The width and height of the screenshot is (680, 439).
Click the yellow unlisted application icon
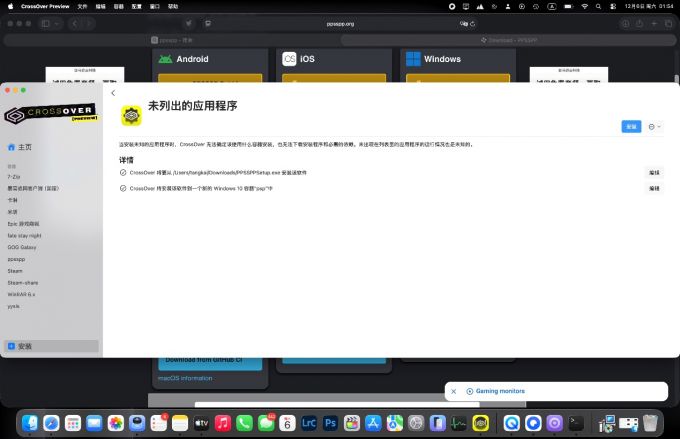pyautogui.click(x=131, y=115)
